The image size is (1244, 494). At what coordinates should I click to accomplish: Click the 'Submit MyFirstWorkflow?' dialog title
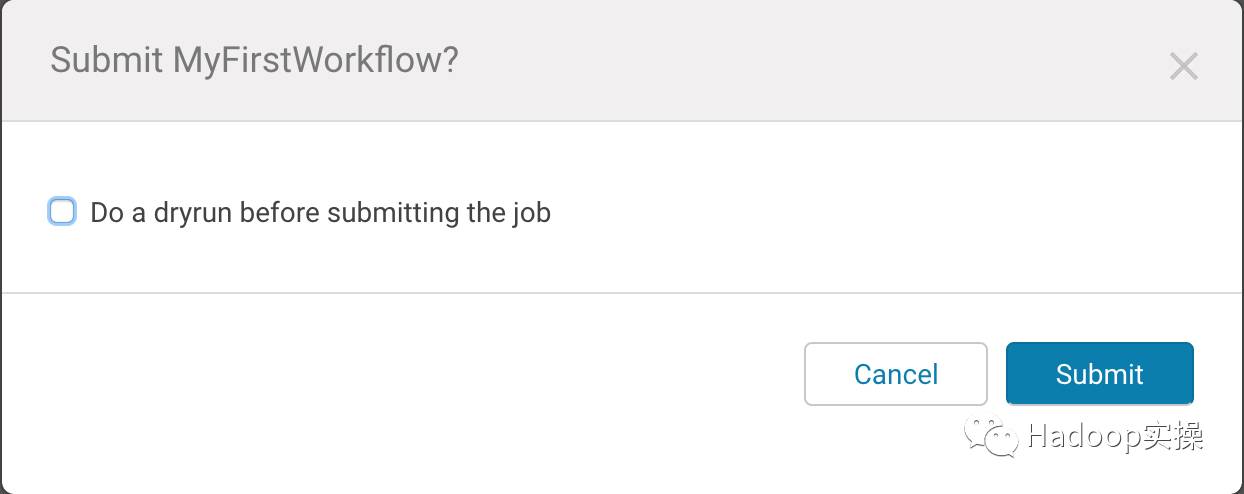click(254, 60)
